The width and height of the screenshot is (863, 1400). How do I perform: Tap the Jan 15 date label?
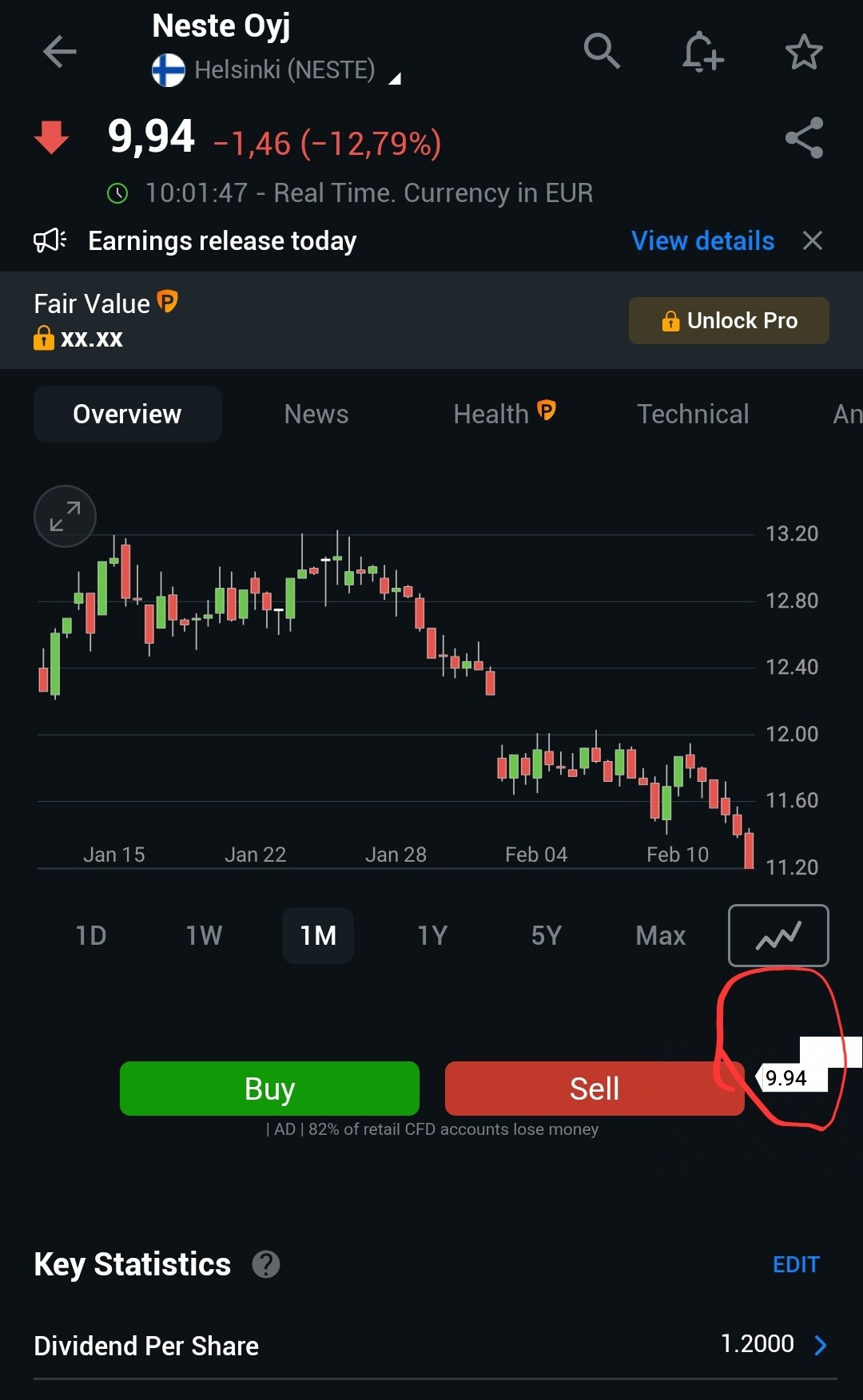[114, 855]
